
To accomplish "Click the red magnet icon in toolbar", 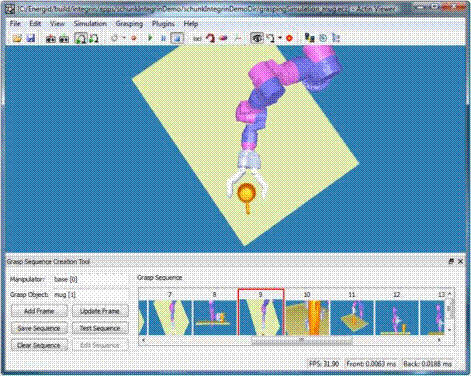I will [x=210, y=38].
